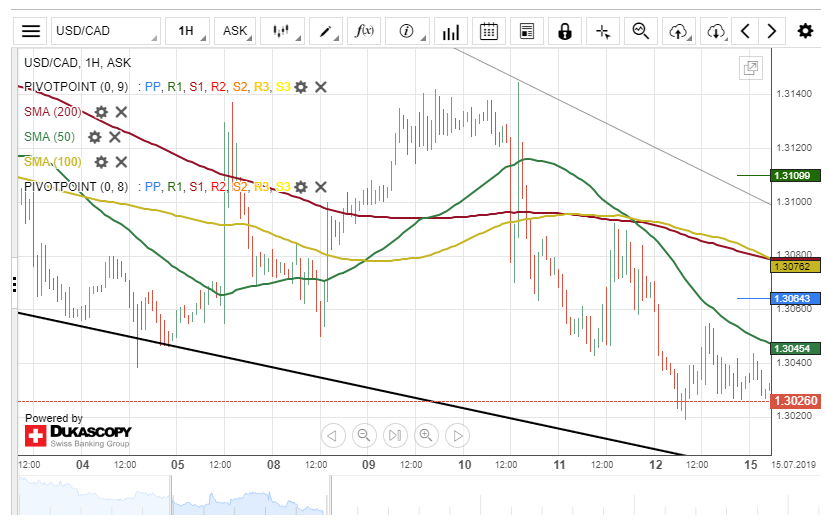Expand the 1H timeframe selector

[x=188, y=31]
